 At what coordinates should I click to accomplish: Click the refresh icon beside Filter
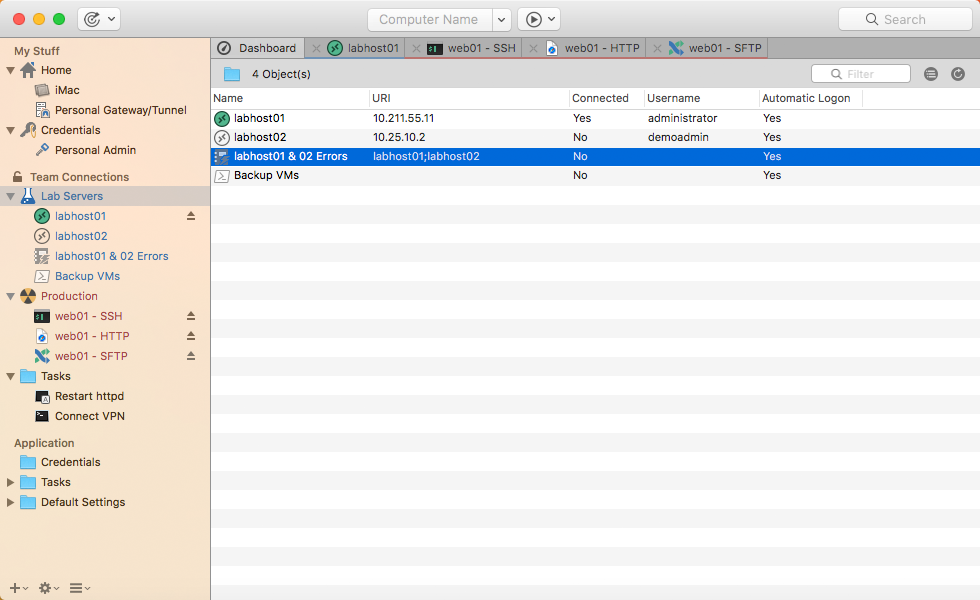[x=958, y=74]
